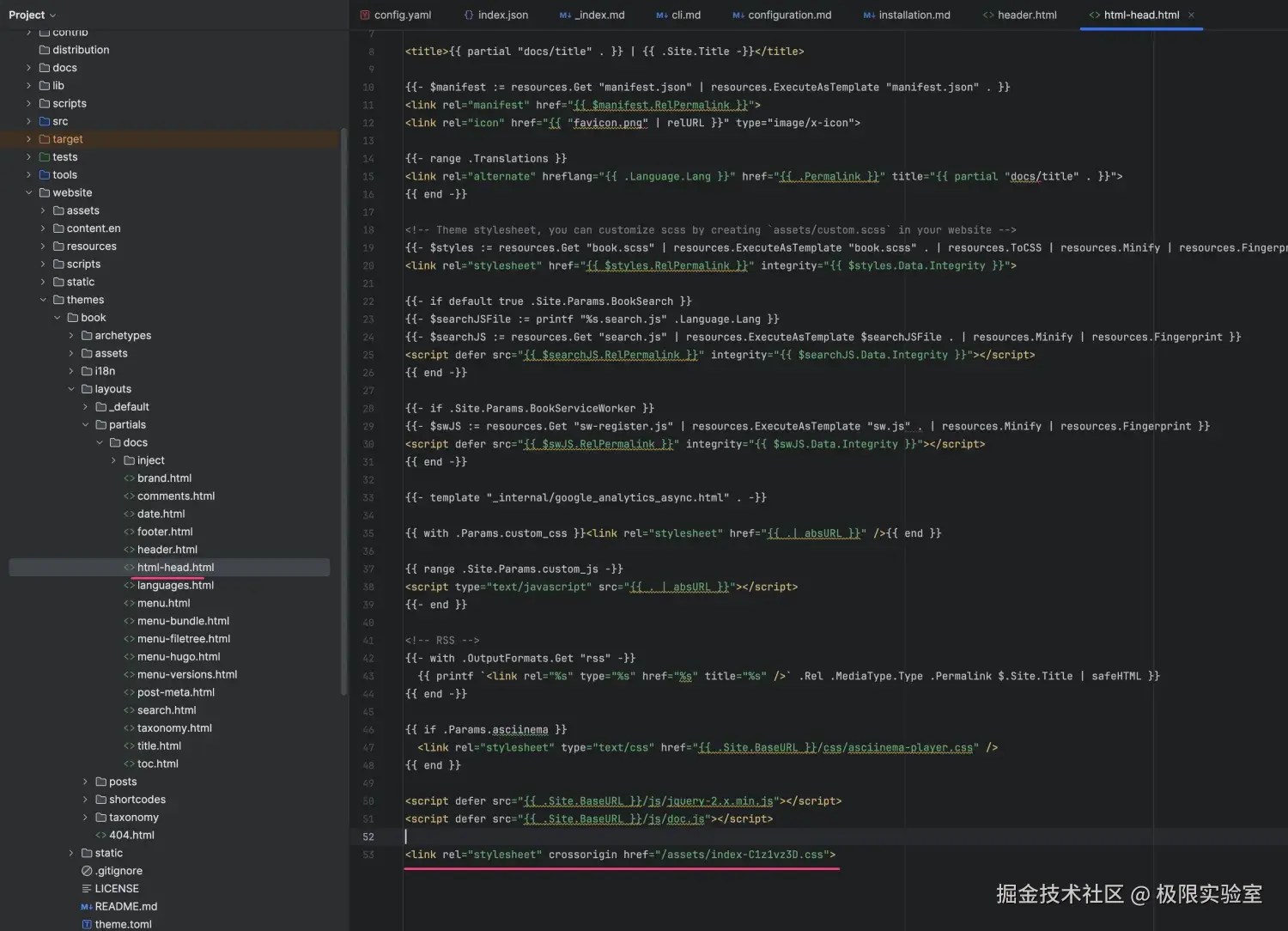Click the README.md markdown icon
This screenshot has height=931, width=1288.
point(87,907)
